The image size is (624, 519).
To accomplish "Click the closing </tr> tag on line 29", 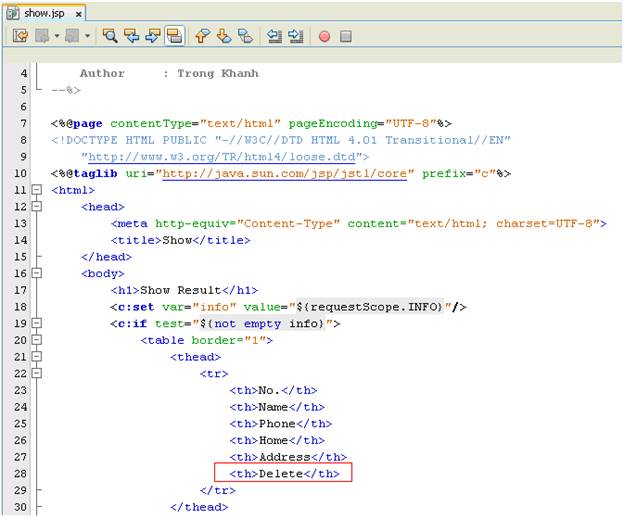I will pyautogui.click(x=217, y=490).
